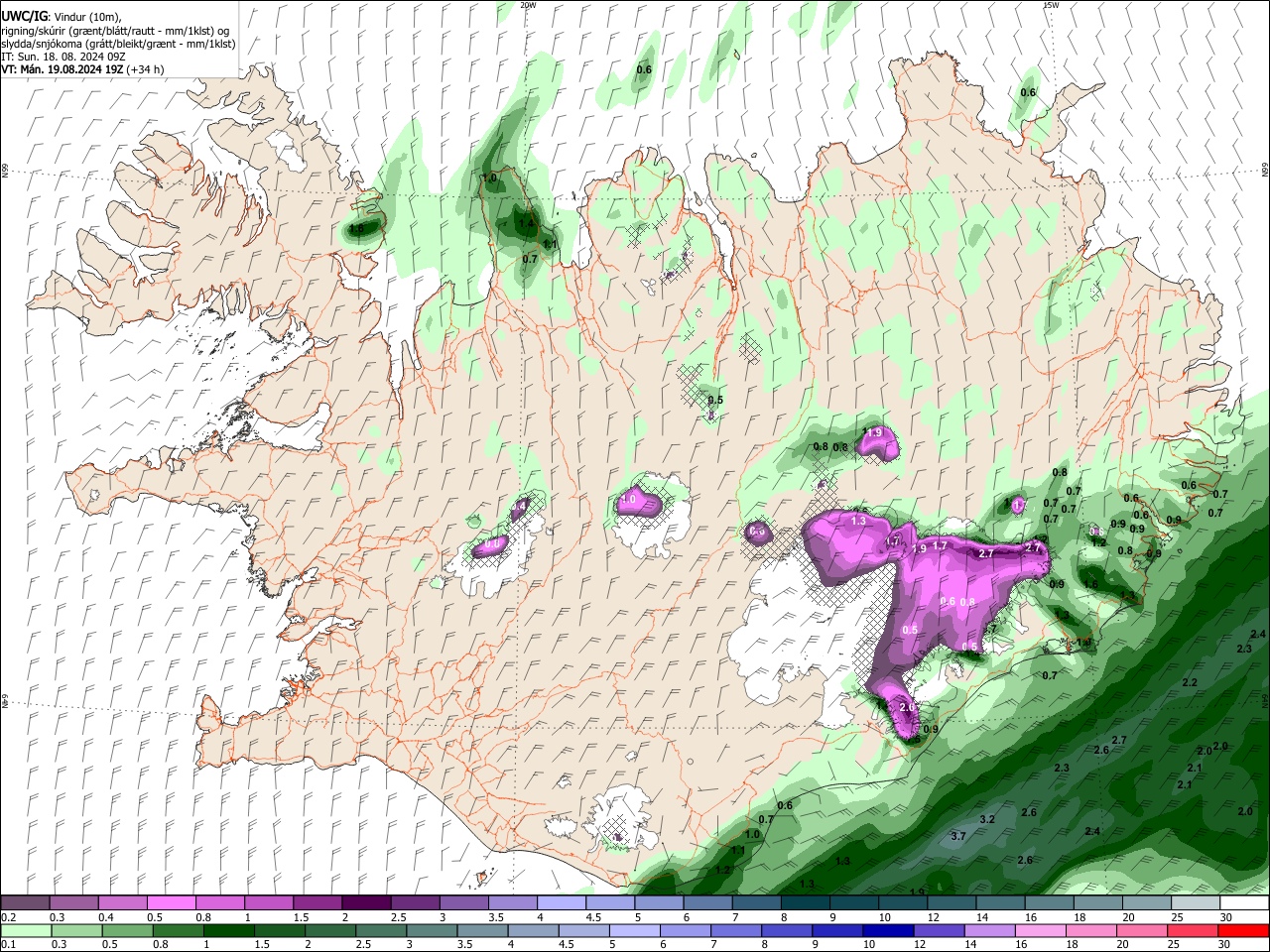Click the bright red swatch ending the lower legend

[1243, 930]
